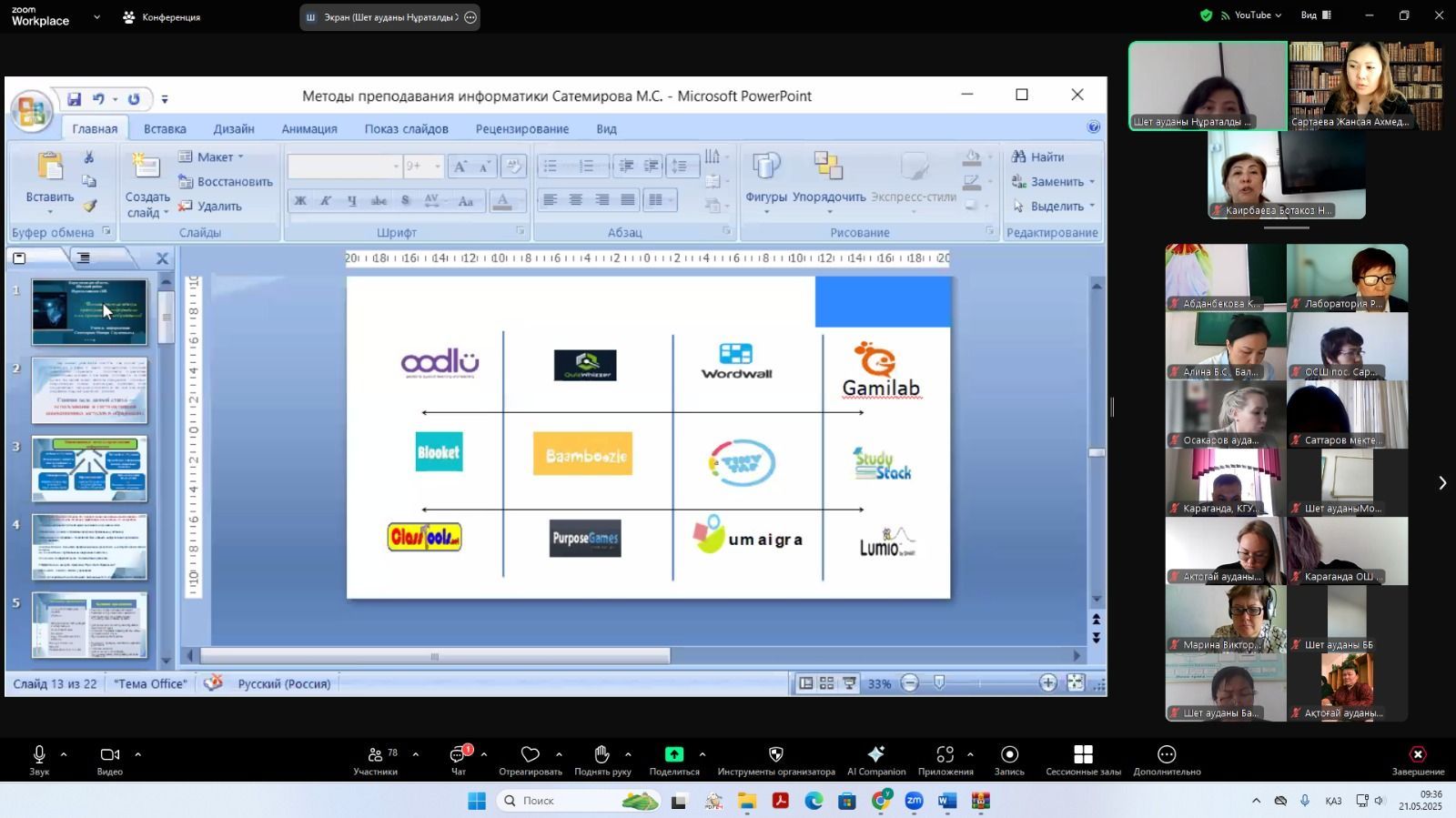This screenshot has height=818, width=1456.
Task: Click the Найти find button
Action: [1038, 157]
